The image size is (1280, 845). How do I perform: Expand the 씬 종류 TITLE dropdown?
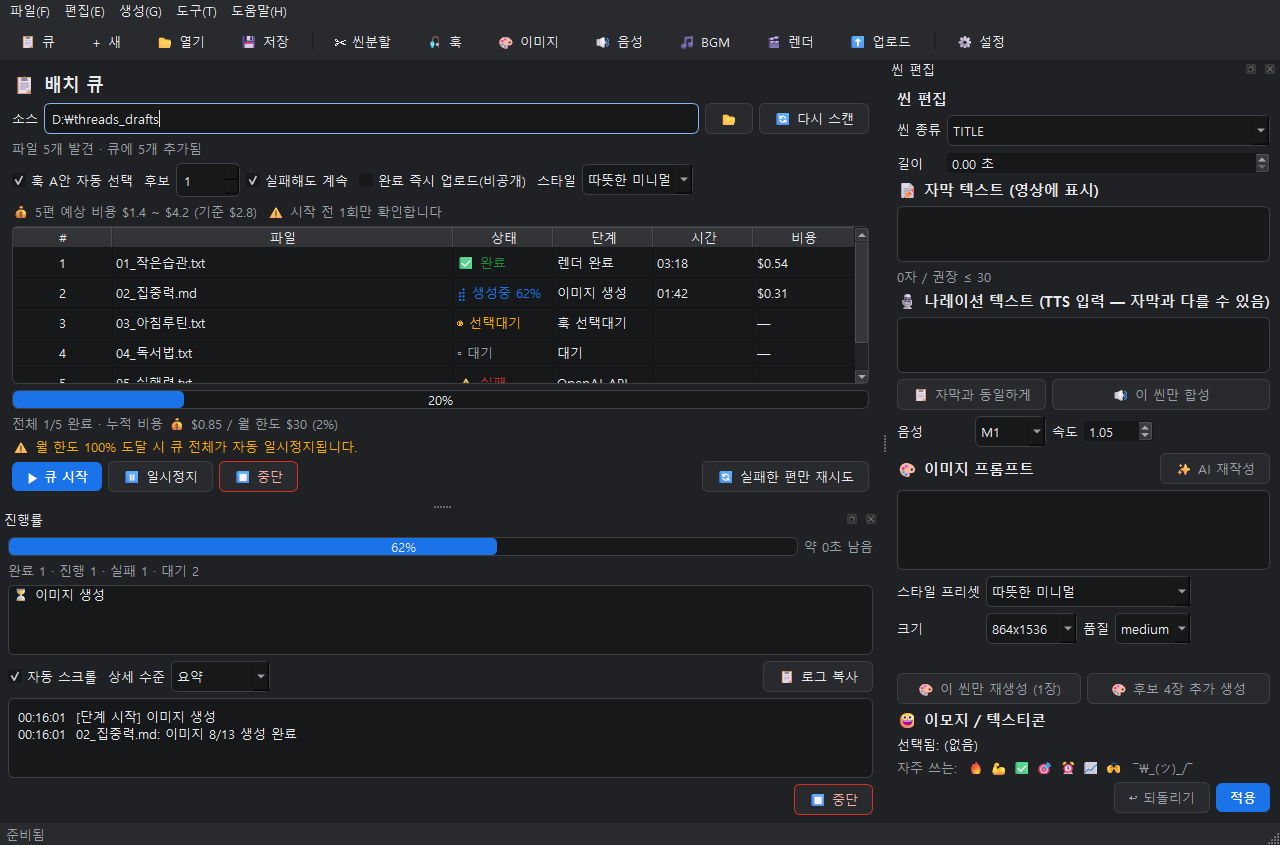(x=1108, y=131)
